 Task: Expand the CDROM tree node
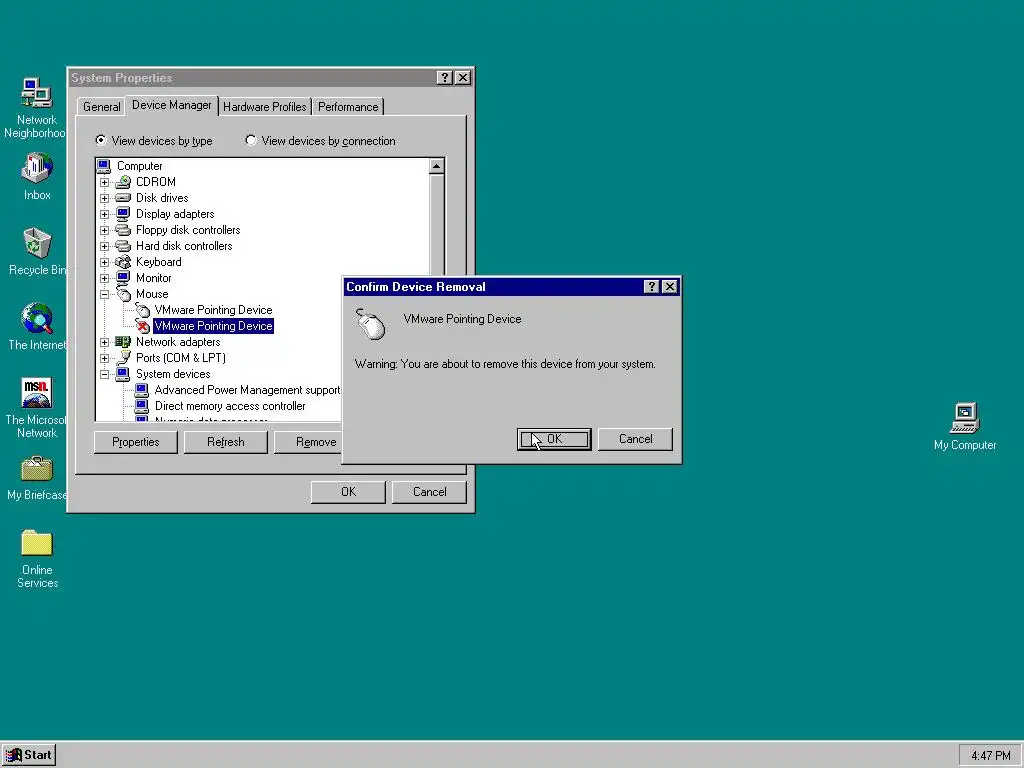click(x=104, y=182)
